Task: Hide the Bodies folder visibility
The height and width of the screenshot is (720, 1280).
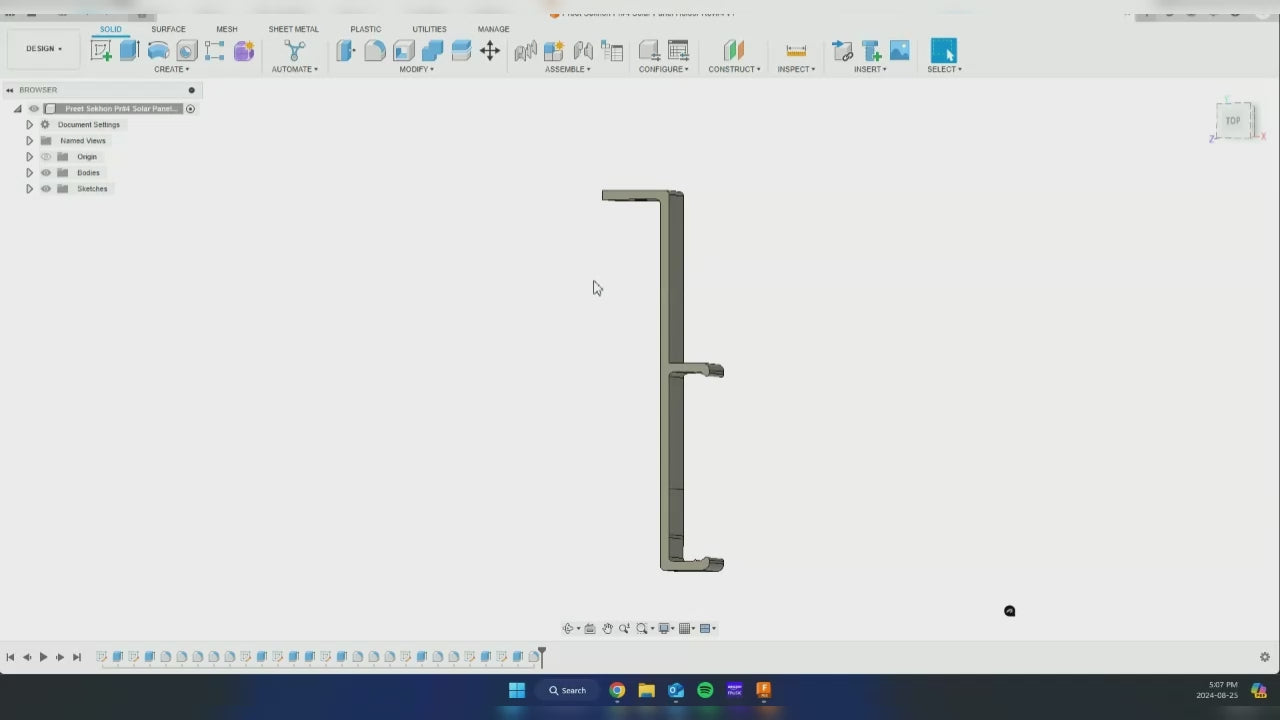Action: click(46, 173)
